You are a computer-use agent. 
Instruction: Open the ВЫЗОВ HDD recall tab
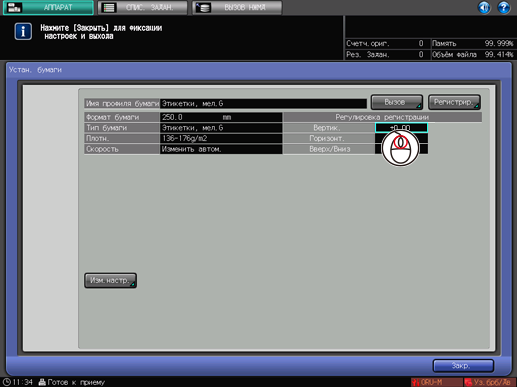[237, 7]
